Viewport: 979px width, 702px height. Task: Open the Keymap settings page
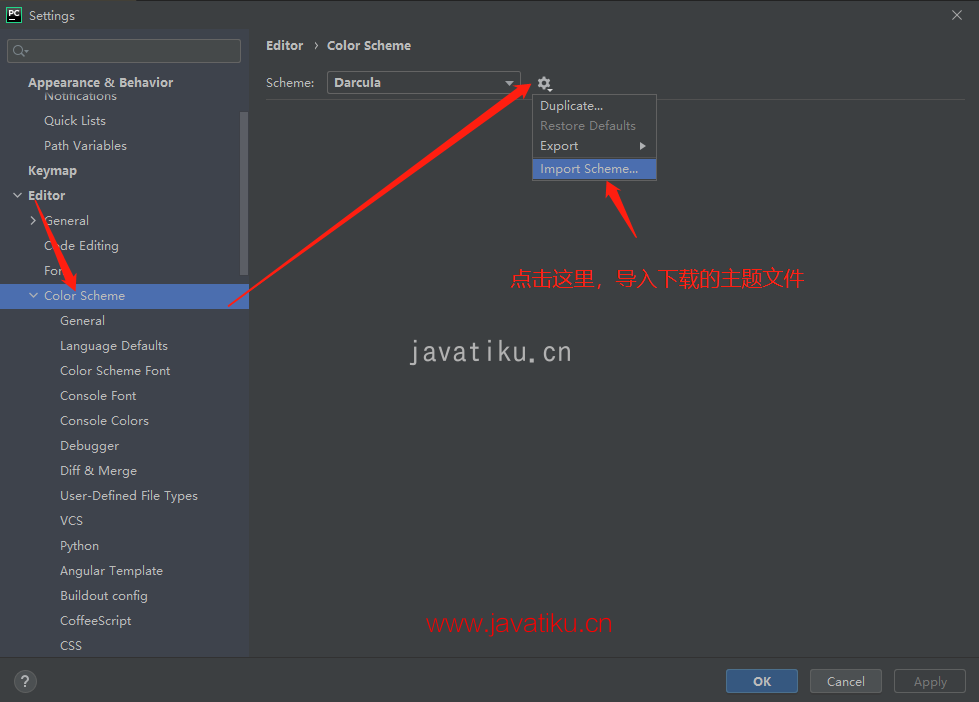(52, 171)
